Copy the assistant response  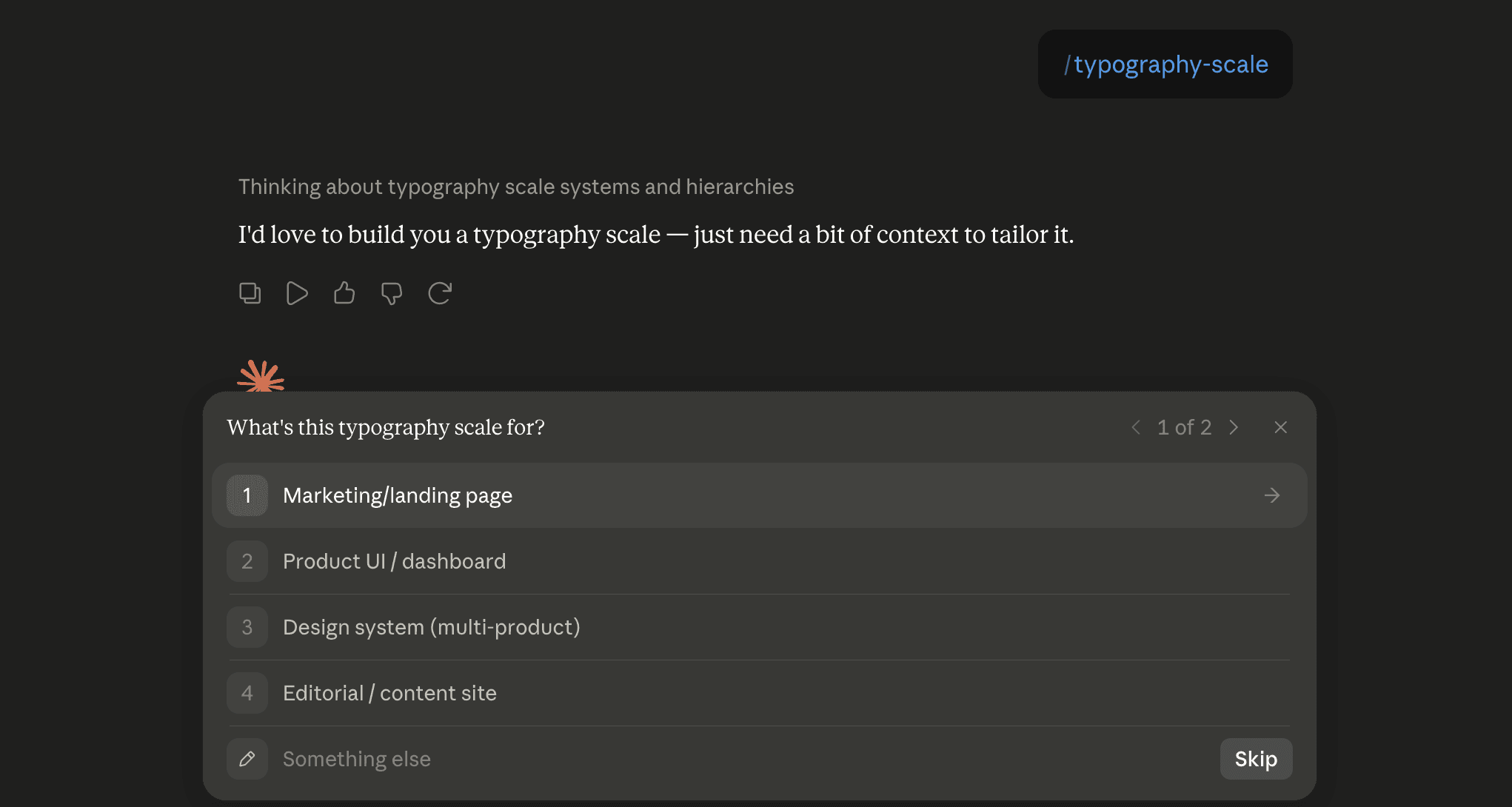(x=250, y=293)
